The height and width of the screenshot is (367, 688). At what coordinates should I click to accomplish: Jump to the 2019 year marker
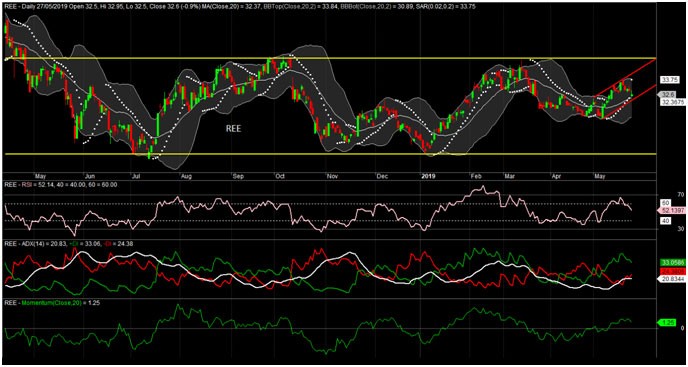(428, 176)
